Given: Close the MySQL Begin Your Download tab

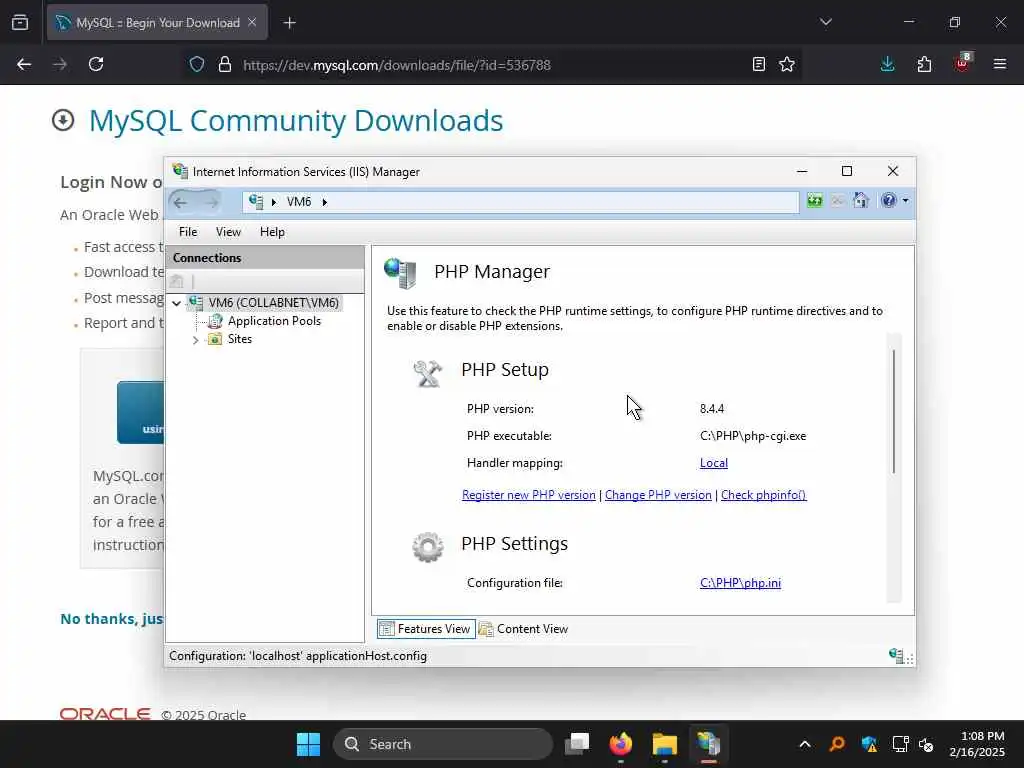Looking at the screenshot, I should 252,23.
